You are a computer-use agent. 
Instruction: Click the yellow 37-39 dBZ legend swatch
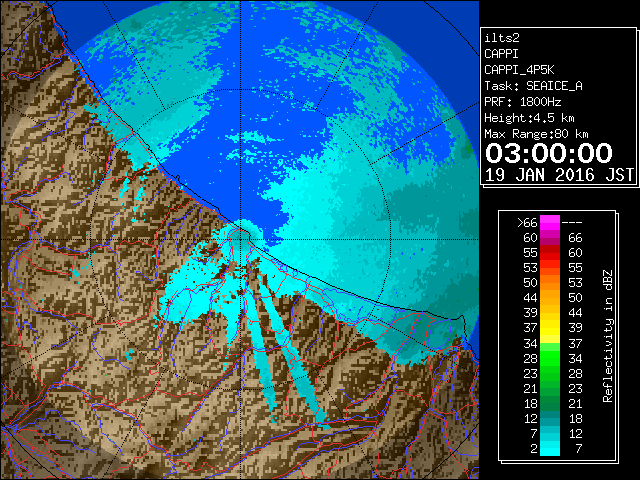[550, 328]
